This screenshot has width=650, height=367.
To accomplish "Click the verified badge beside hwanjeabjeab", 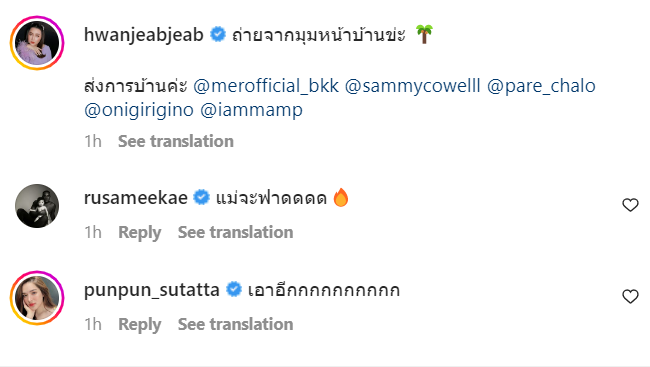I will click(x=218, y=34).
